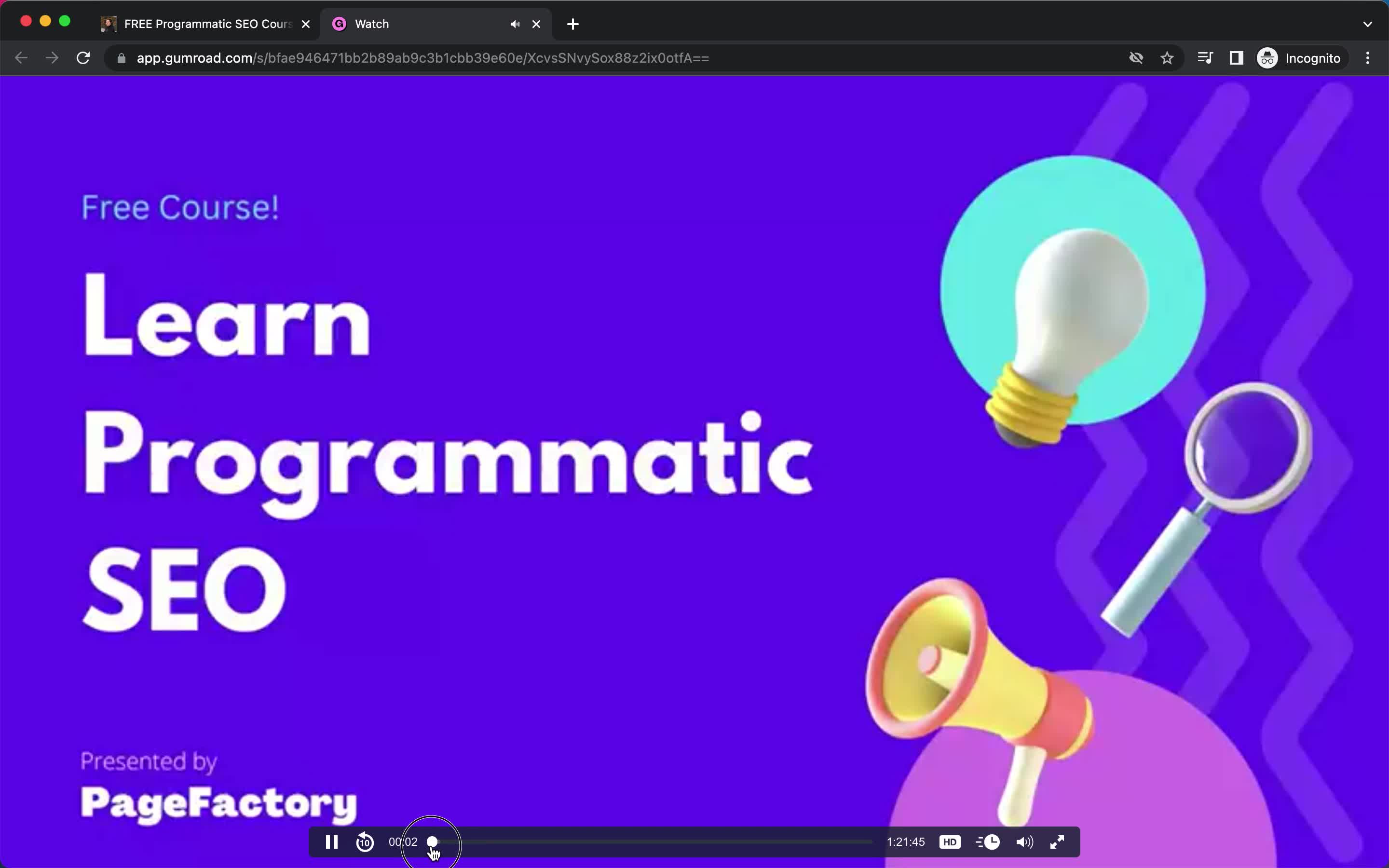Switch to FREE Programmatic SEO Course tab

(205, 24)
